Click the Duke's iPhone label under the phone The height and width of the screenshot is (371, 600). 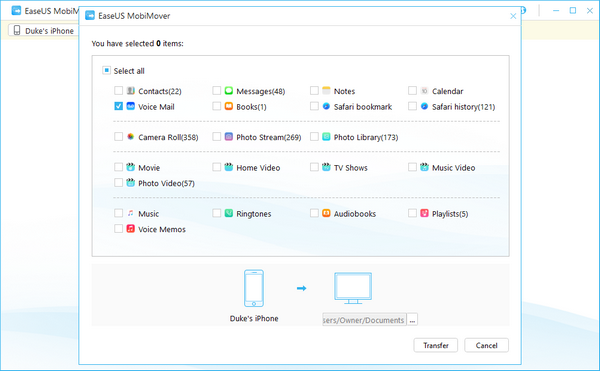click(x=254, y=318)
